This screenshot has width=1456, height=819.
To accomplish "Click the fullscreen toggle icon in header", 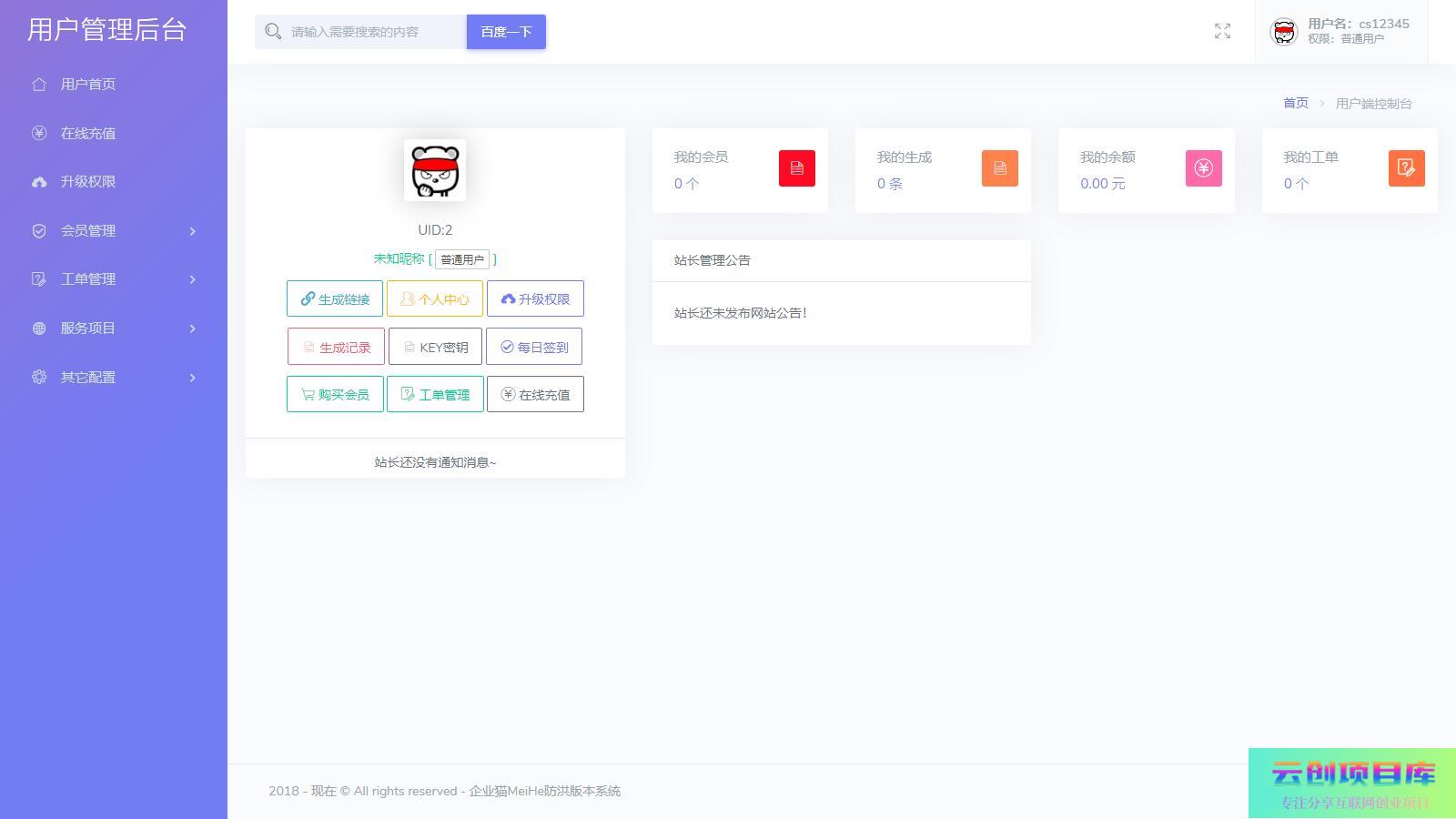I will (1222, 32).
